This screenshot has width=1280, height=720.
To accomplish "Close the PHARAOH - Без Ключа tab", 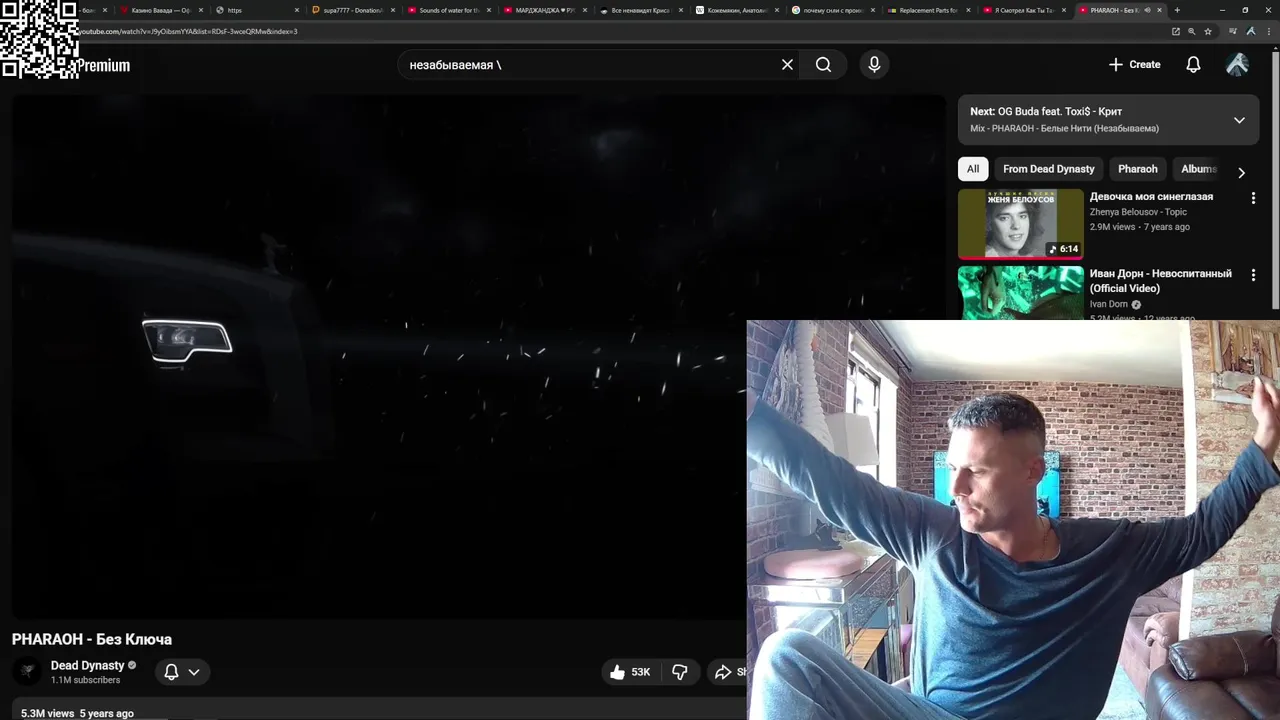I will [1161, 10].
